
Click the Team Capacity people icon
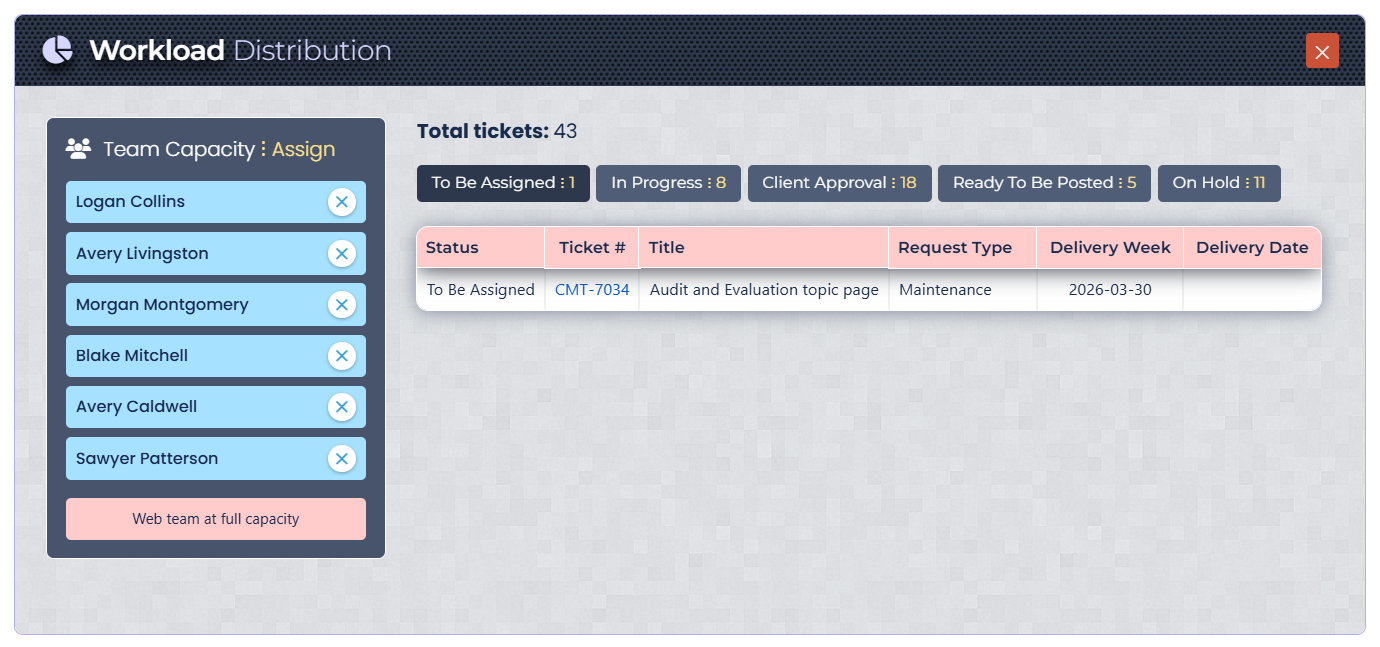tap(78, 149)
